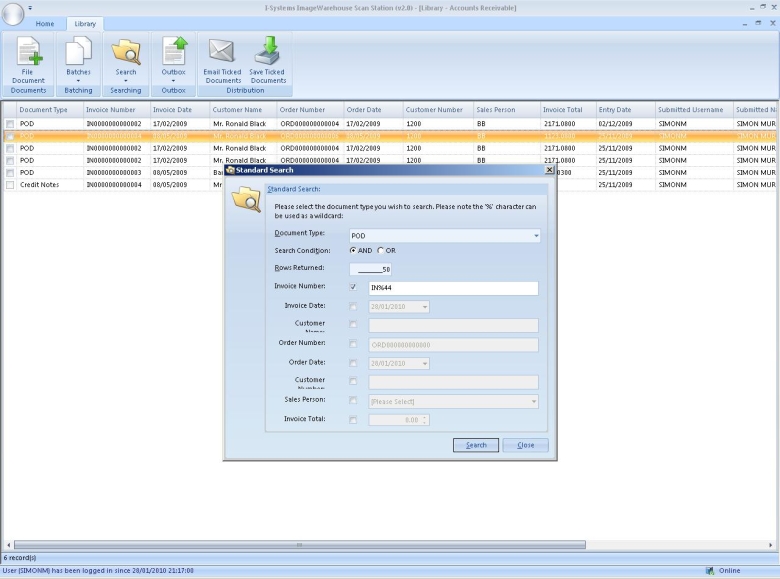
Task: Click the scroll right arrow
Action: [x=771, y=545]
